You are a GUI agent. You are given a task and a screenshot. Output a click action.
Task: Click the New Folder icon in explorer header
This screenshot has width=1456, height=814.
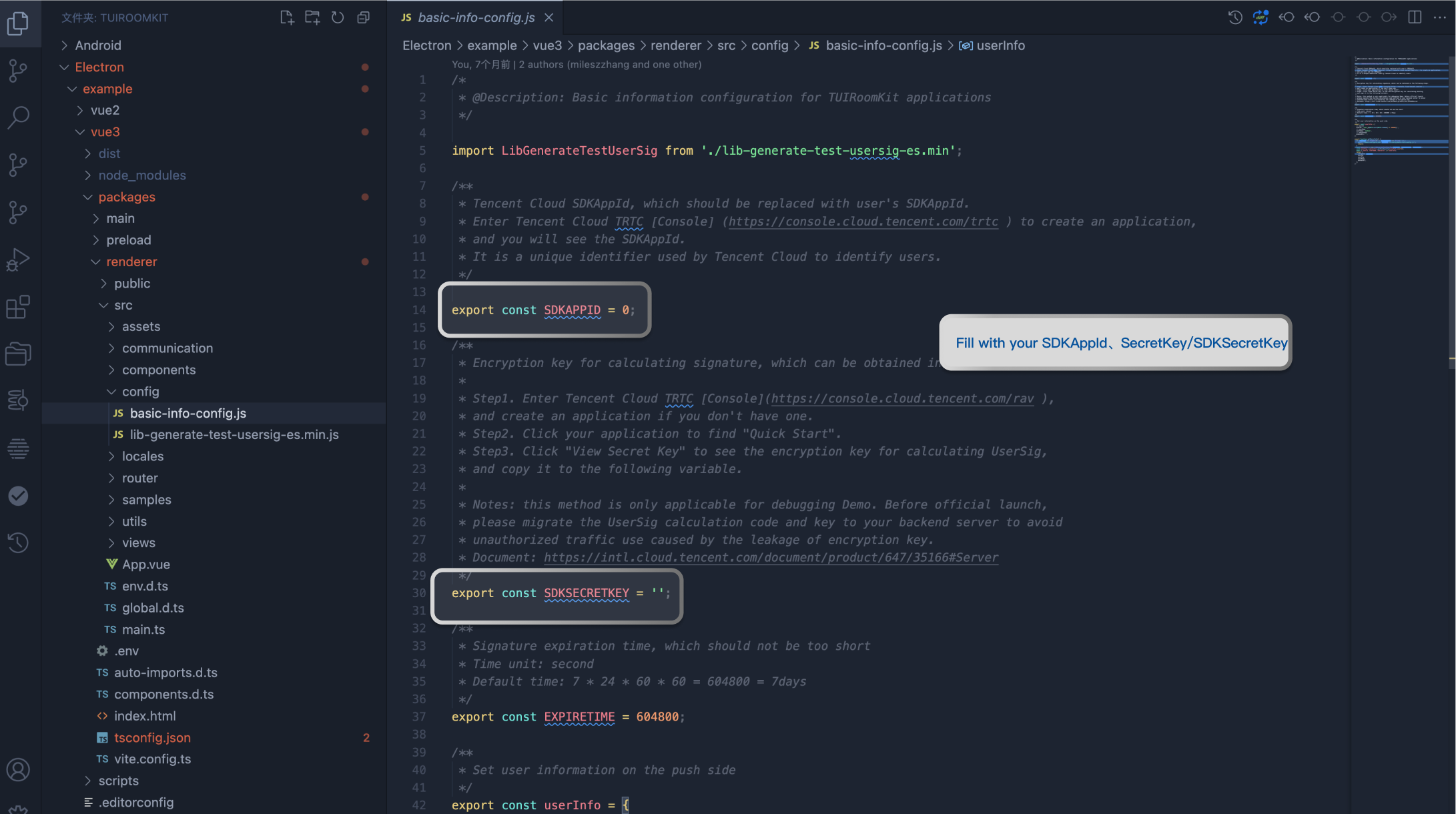pos(312,18)
